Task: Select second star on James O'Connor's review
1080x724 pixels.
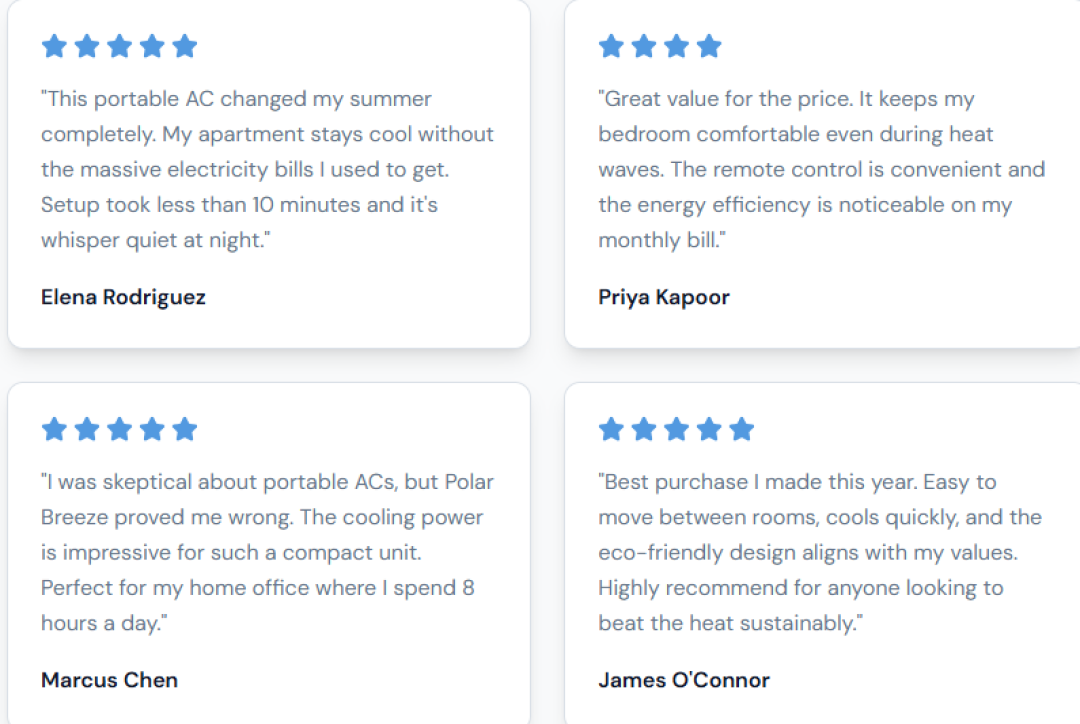Action: coord(643,429)
